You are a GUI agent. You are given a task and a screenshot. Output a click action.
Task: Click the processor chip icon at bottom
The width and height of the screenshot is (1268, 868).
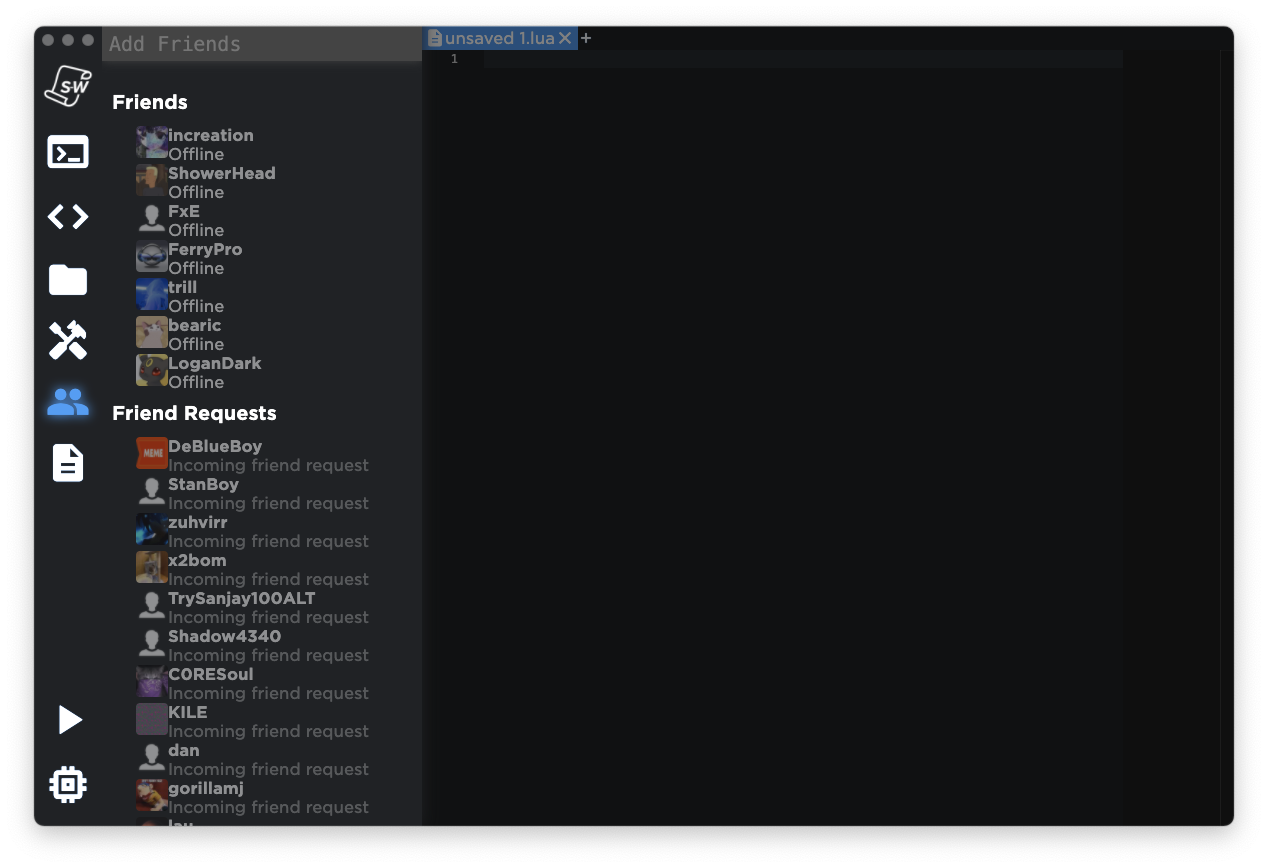68,785
